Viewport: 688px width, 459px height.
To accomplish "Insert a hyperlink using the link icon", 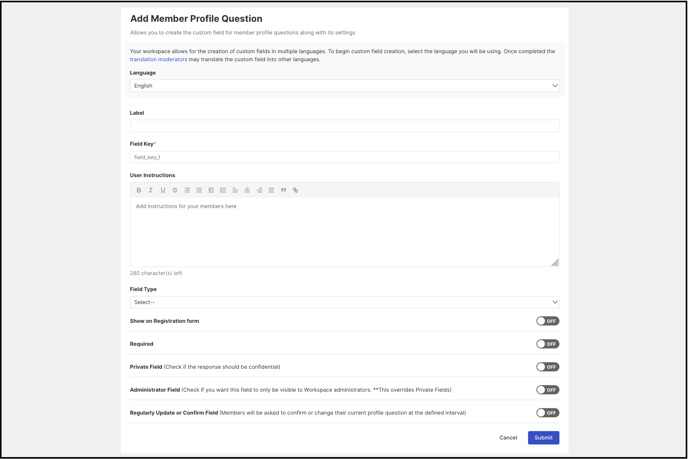I will pyautogui.click(x=295, y=190).
